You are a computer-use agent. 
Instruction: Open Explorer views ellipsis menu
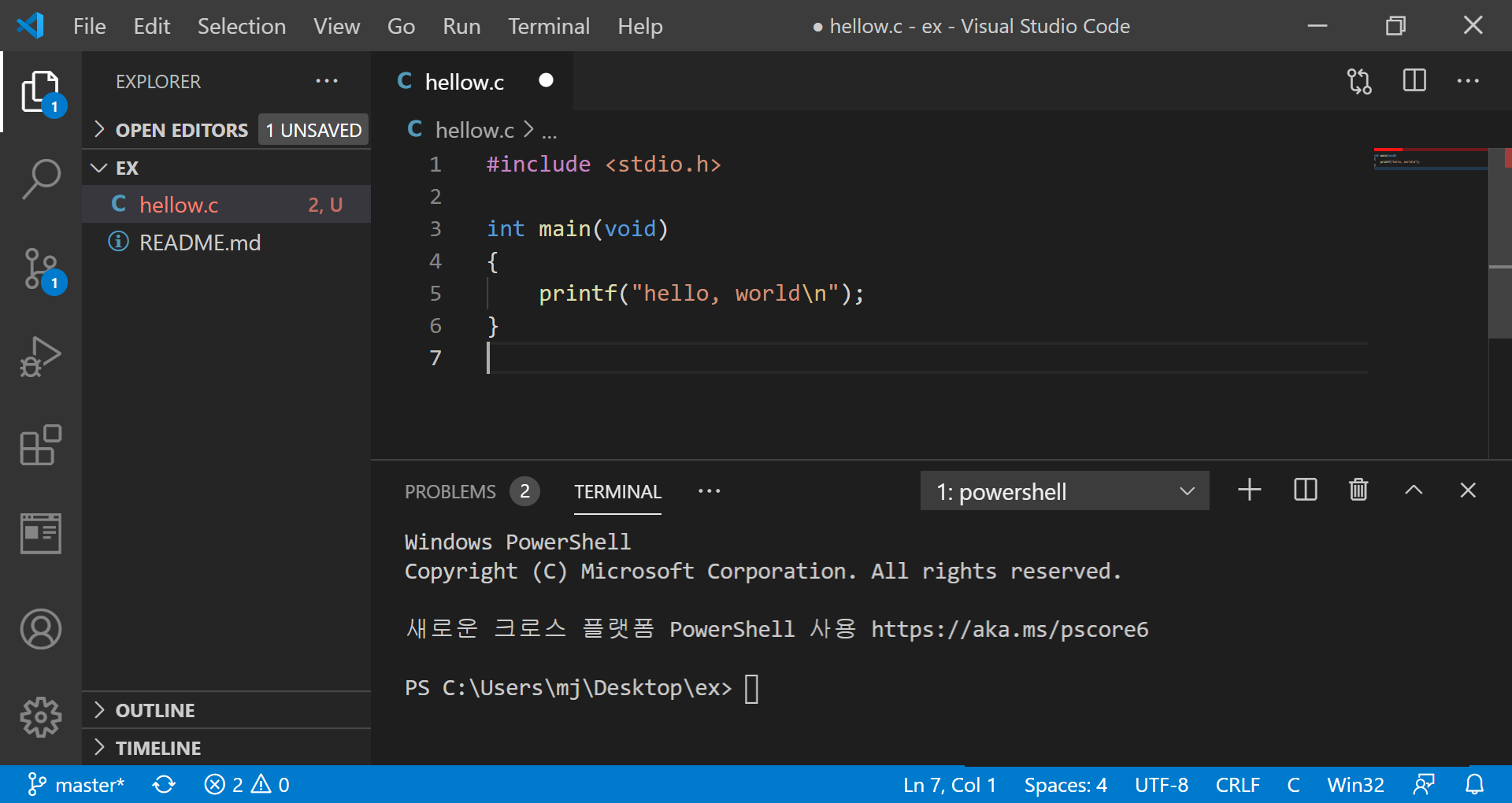click(326, 81)
